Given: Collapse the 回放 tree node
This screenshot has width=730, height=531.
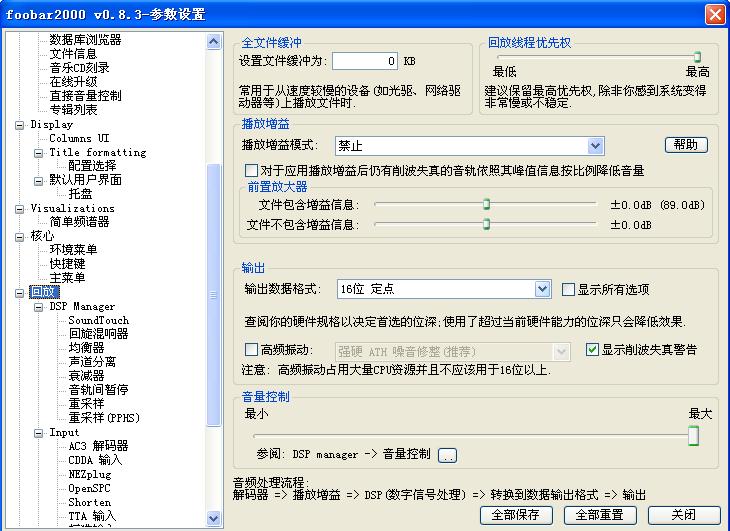Looking at the screenshot, I should click(x=20, y=293).
